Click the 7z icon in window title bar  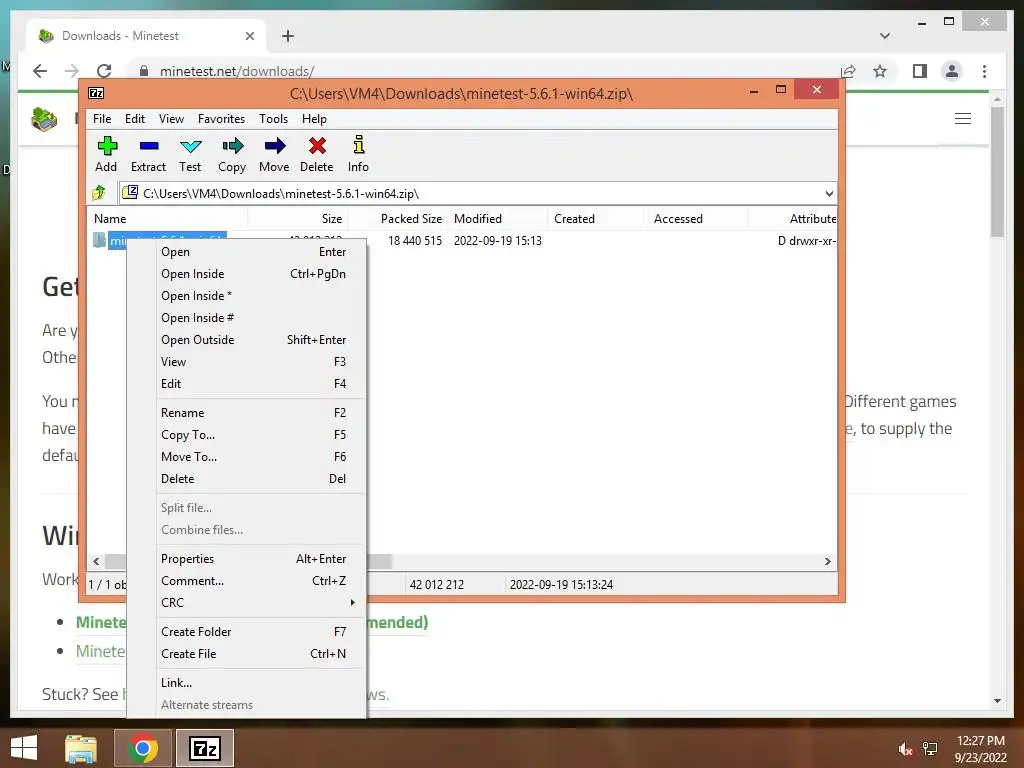click(96, 93)
